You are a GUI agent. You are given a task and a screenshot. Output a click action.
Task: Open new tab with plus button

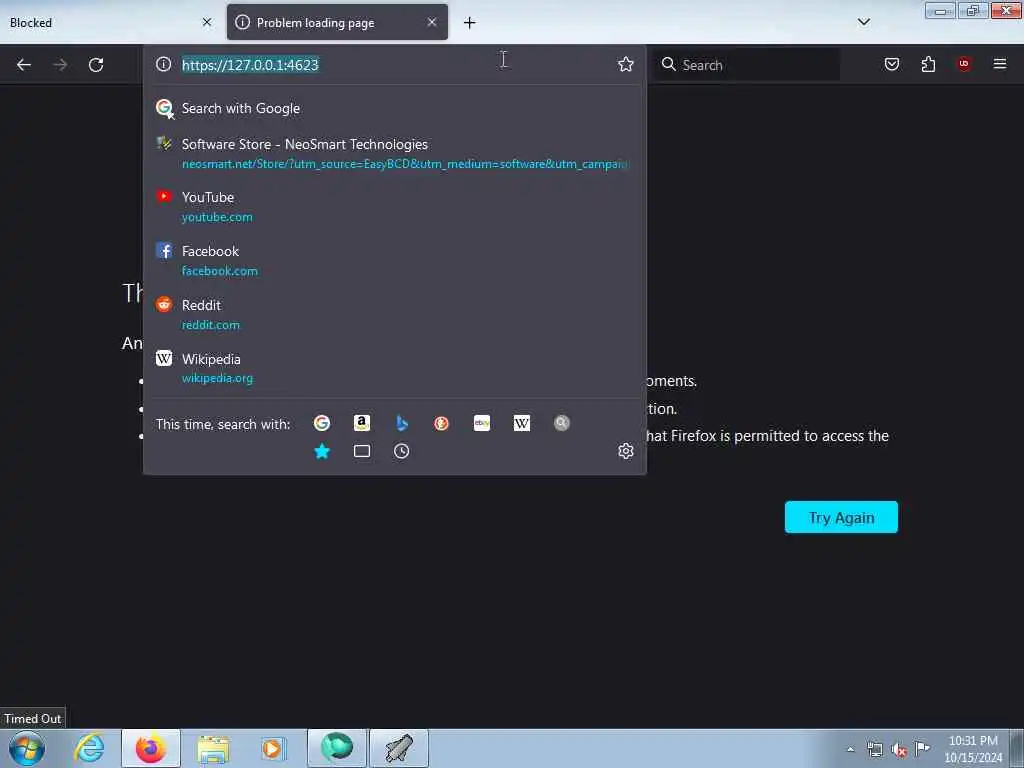point(470,23)
